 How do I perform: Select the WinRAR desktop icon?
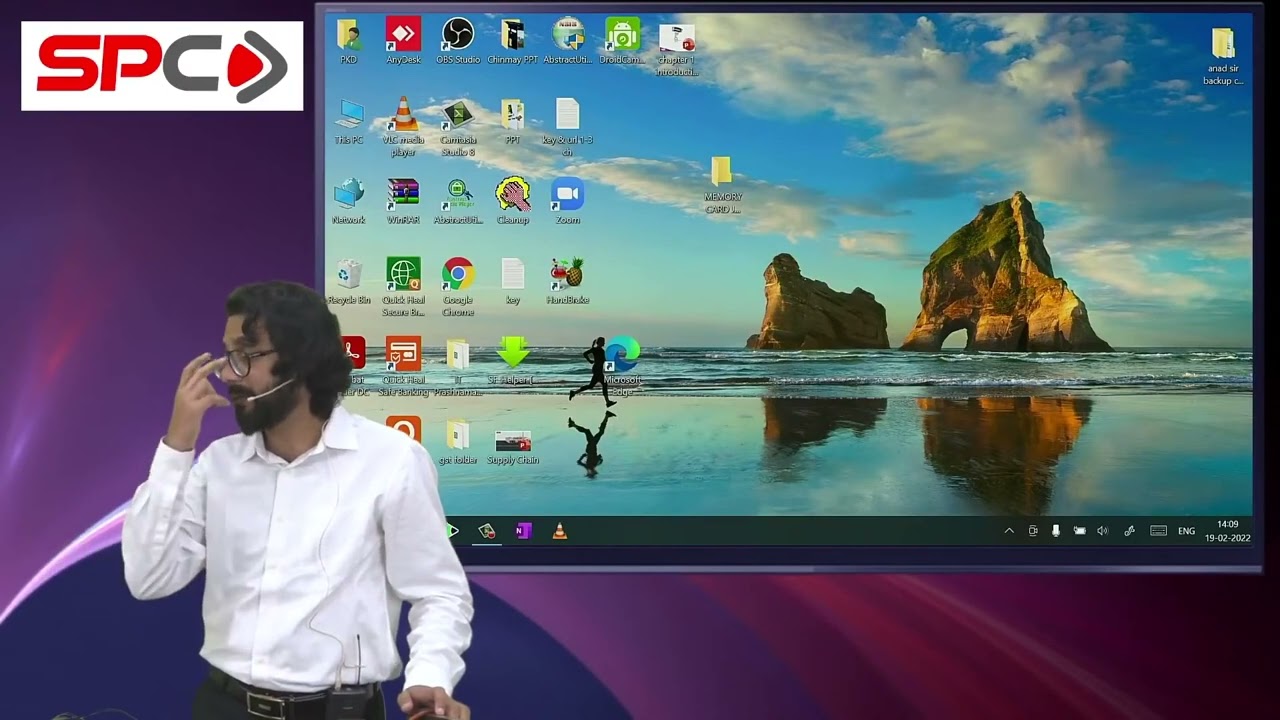pos(404,201)
